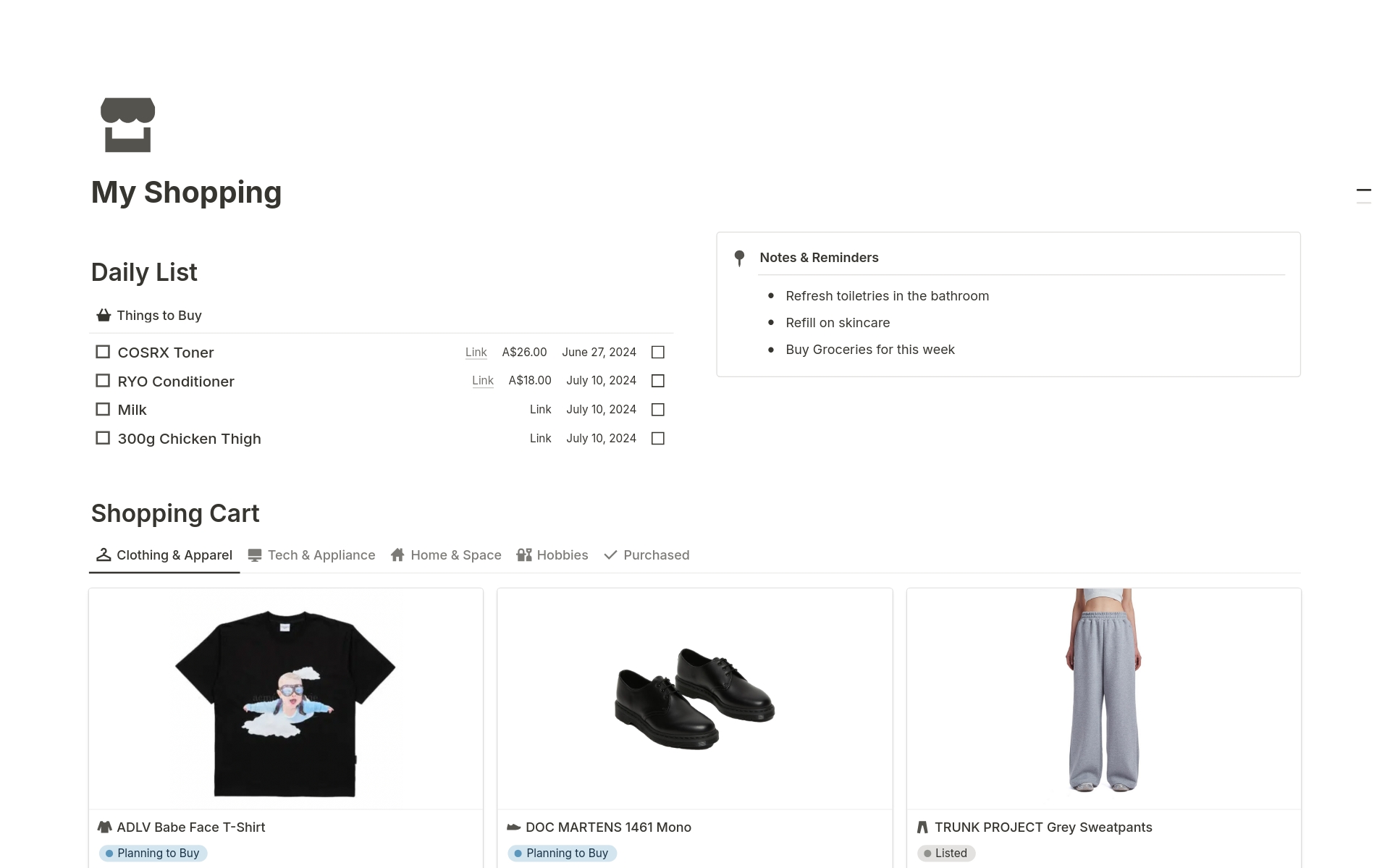Screen dimensions: 1390x868
Task: Open the Purchased tab
Action: coord(646,555)
